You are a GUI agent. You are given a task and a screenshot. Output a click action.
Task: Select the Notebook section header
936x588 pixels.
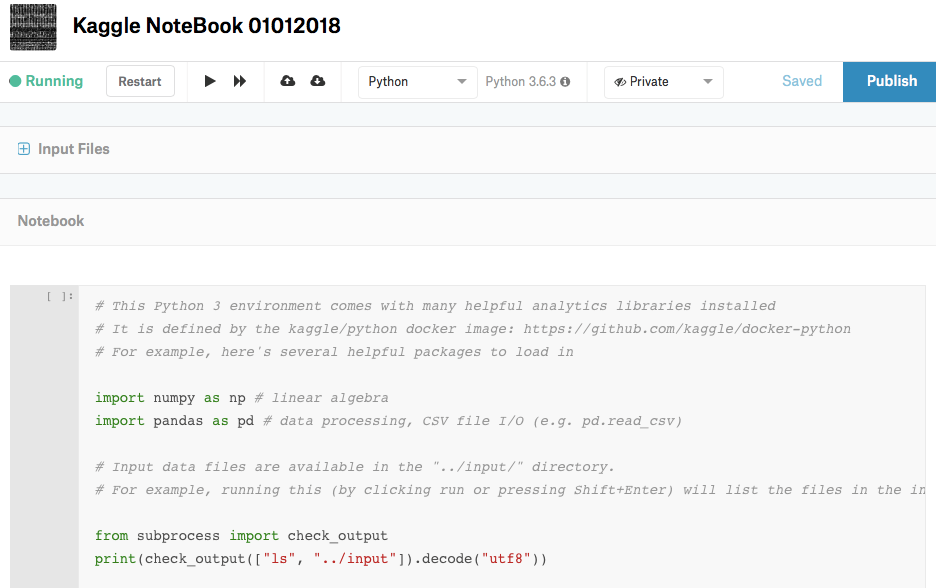click(51, 221)
